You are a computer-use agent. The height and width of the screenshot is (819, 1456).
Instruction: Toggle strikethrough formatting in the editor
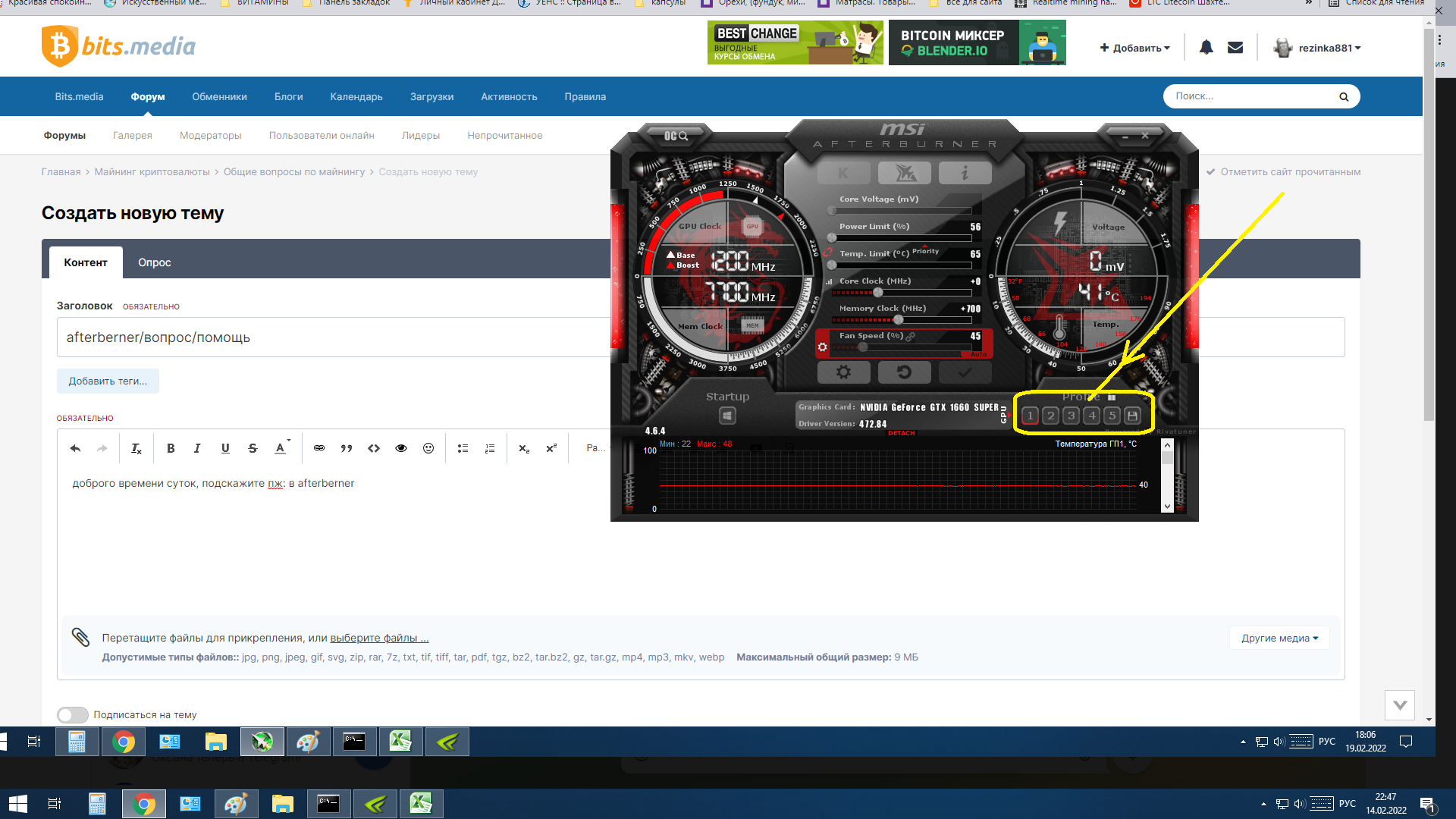[x=253, y=449]
